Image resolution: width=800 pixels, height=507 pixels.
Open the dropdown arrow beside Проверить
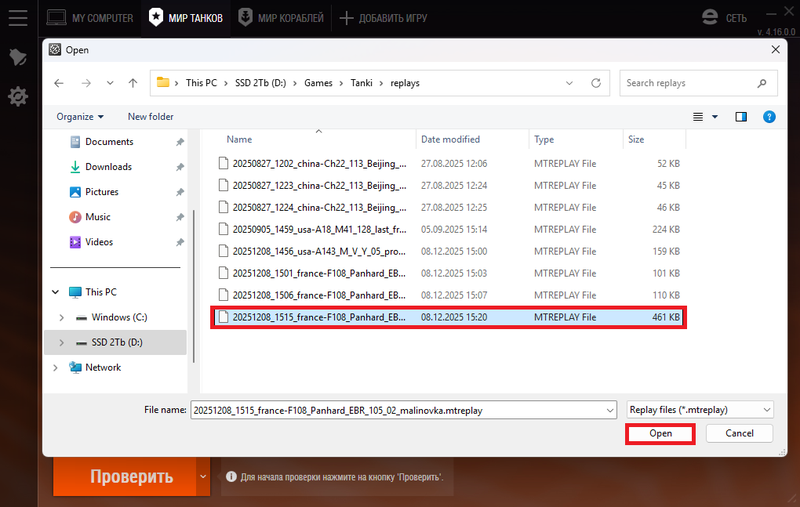(x=203, y=476)
